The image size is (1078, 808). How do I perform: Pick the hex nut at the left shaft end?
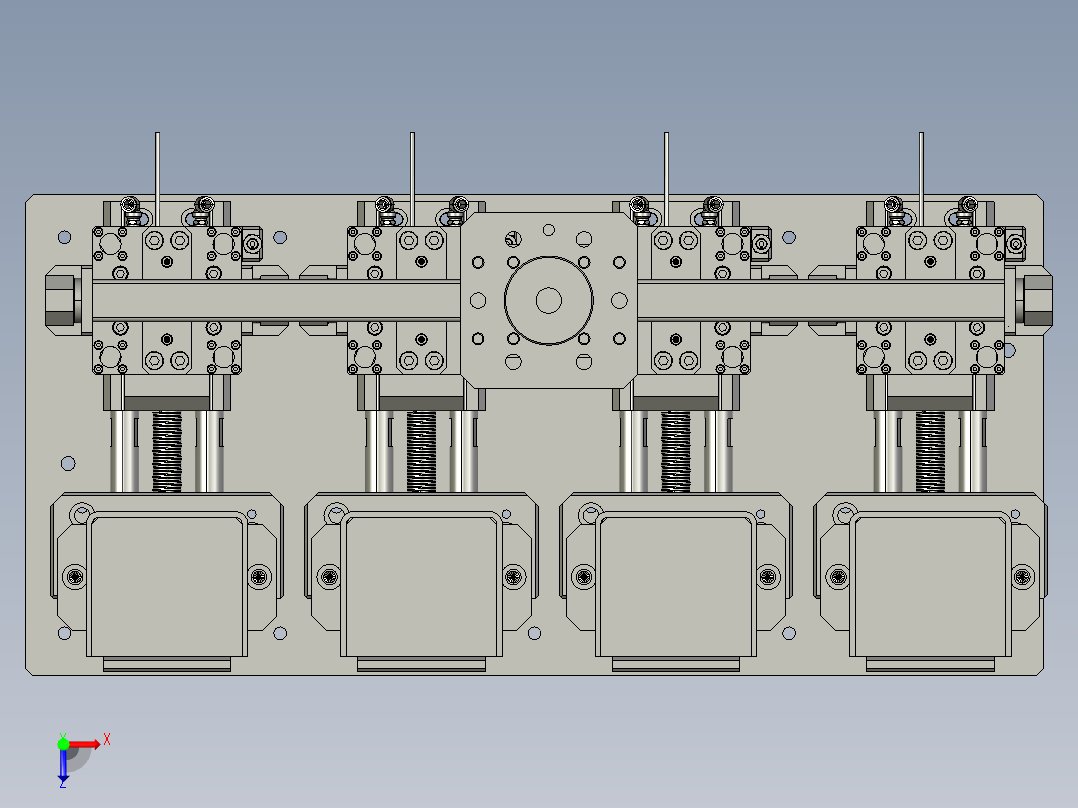coord(60,301)
